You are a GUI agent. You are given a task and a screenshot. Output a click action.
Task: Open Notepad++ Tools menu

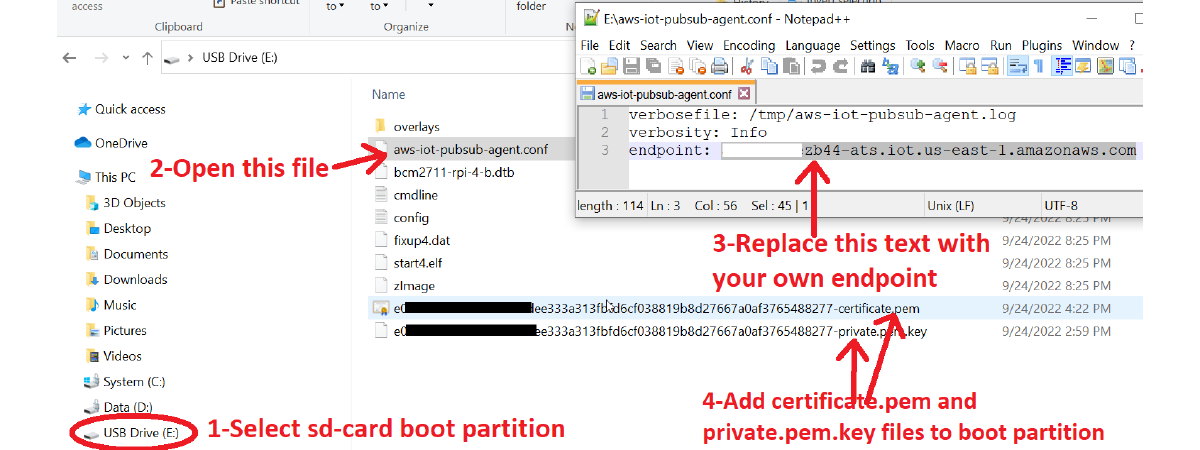coord(920,45)
